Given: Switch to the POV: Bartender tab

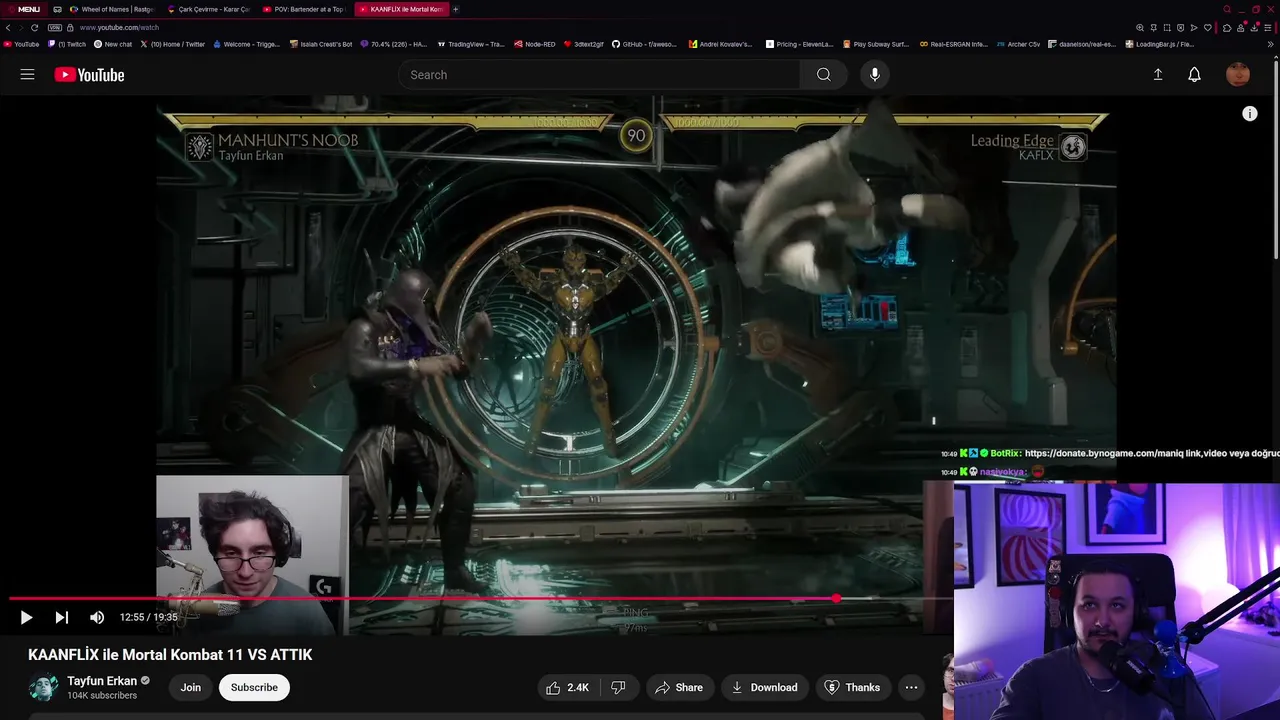Looking at the screenshot, I should 304,9.
